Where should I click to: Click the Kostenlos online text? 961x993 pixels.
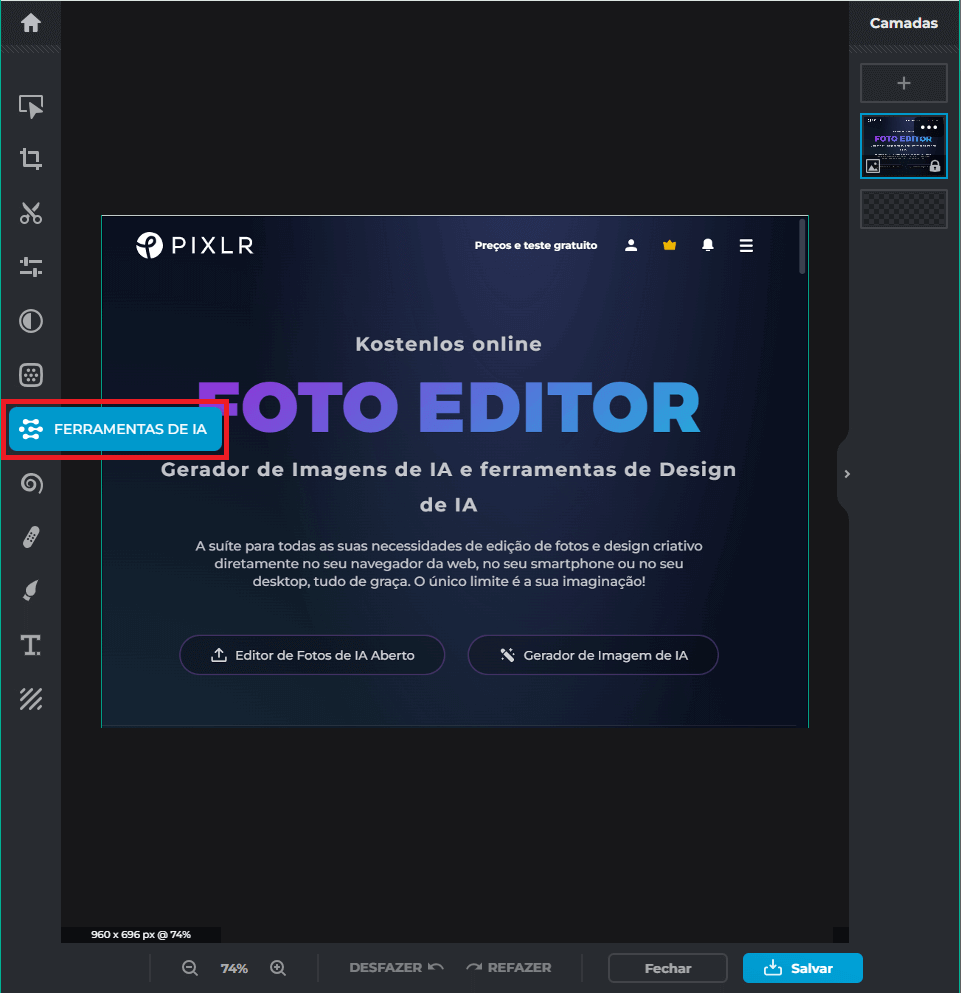tap(449, 344)
